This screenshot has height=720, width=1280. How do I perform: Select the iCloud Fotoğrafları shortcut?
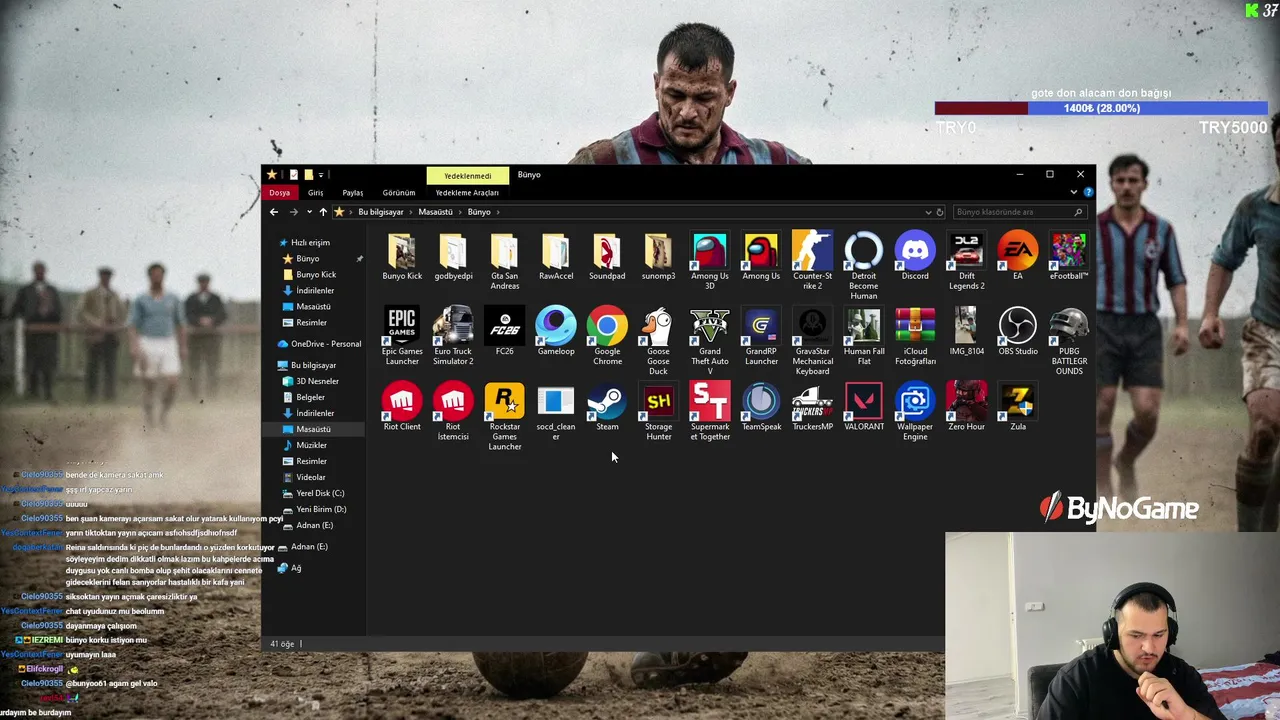(x=915, y=336)
